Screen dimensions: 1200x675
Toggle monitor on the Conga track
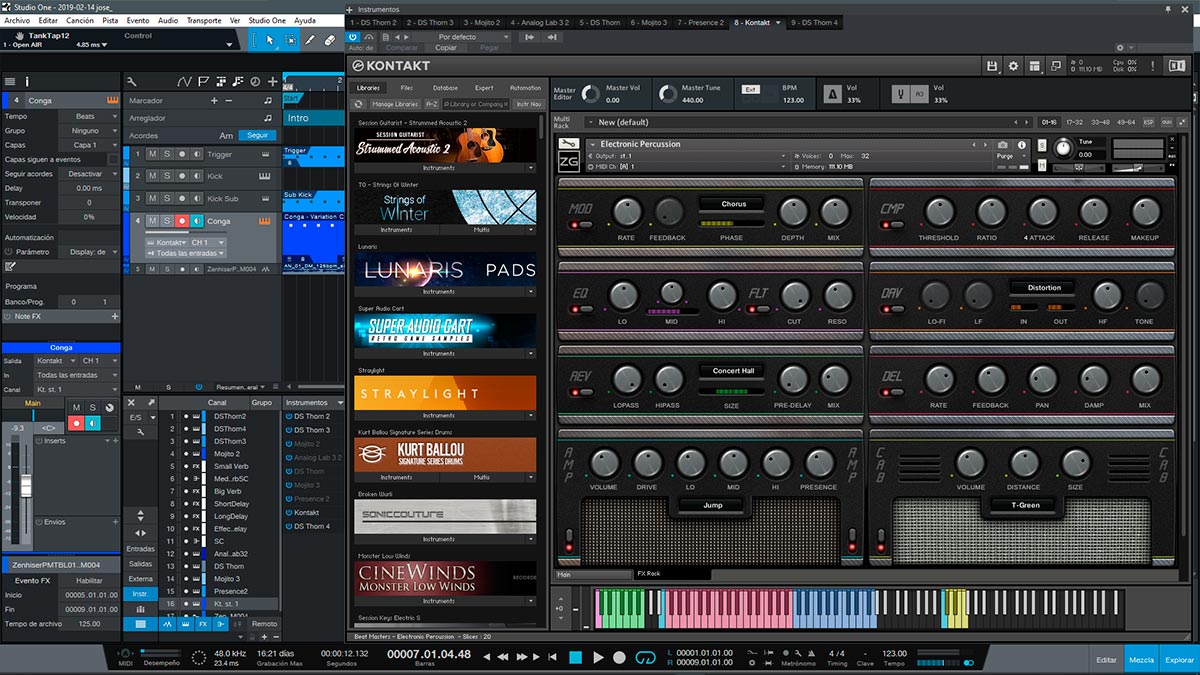tap(197, 221)
